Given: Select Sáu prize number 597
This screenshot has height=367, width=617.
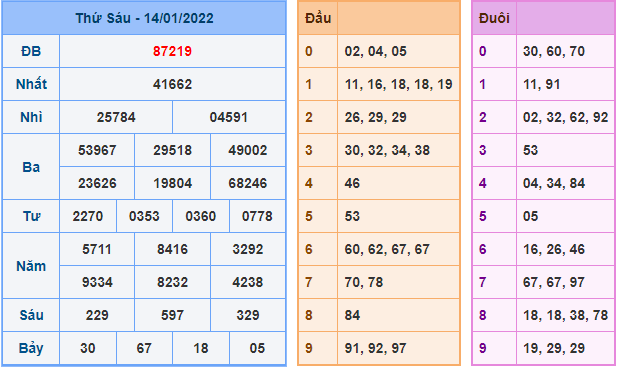Looking at the screenshot, I should tap(172, 315).
